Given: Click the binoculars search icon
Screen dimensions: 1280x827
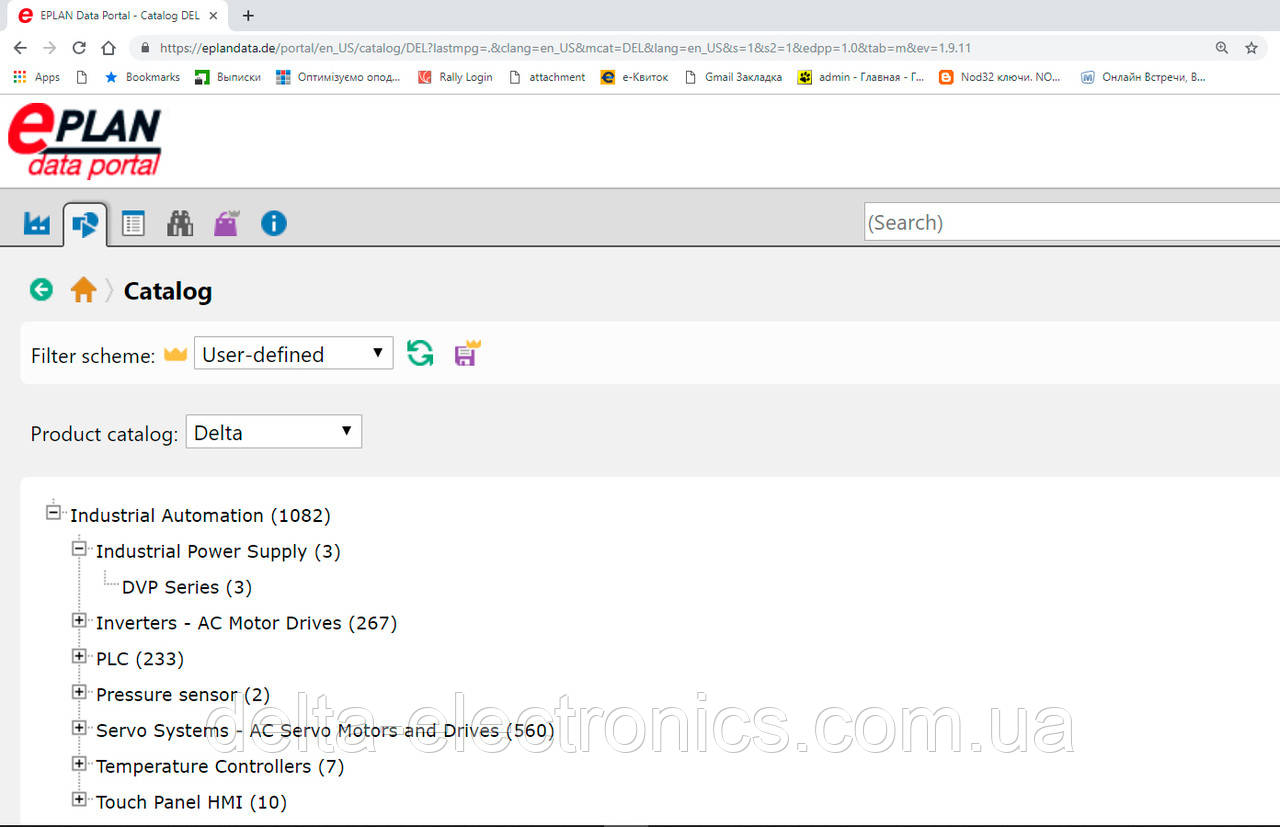Looking at the screenshot, I should tap(180, 223).
